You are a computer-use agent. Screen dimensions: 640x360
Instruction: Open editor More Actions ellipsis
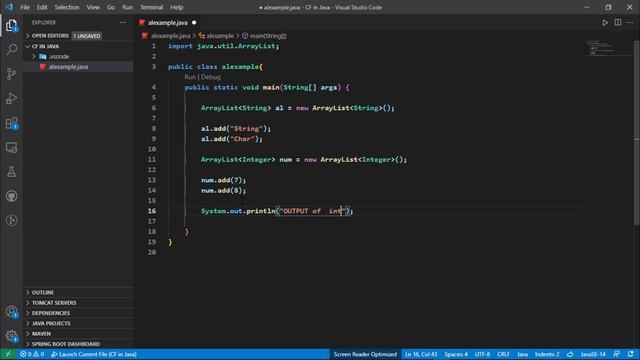pos(630,22)
